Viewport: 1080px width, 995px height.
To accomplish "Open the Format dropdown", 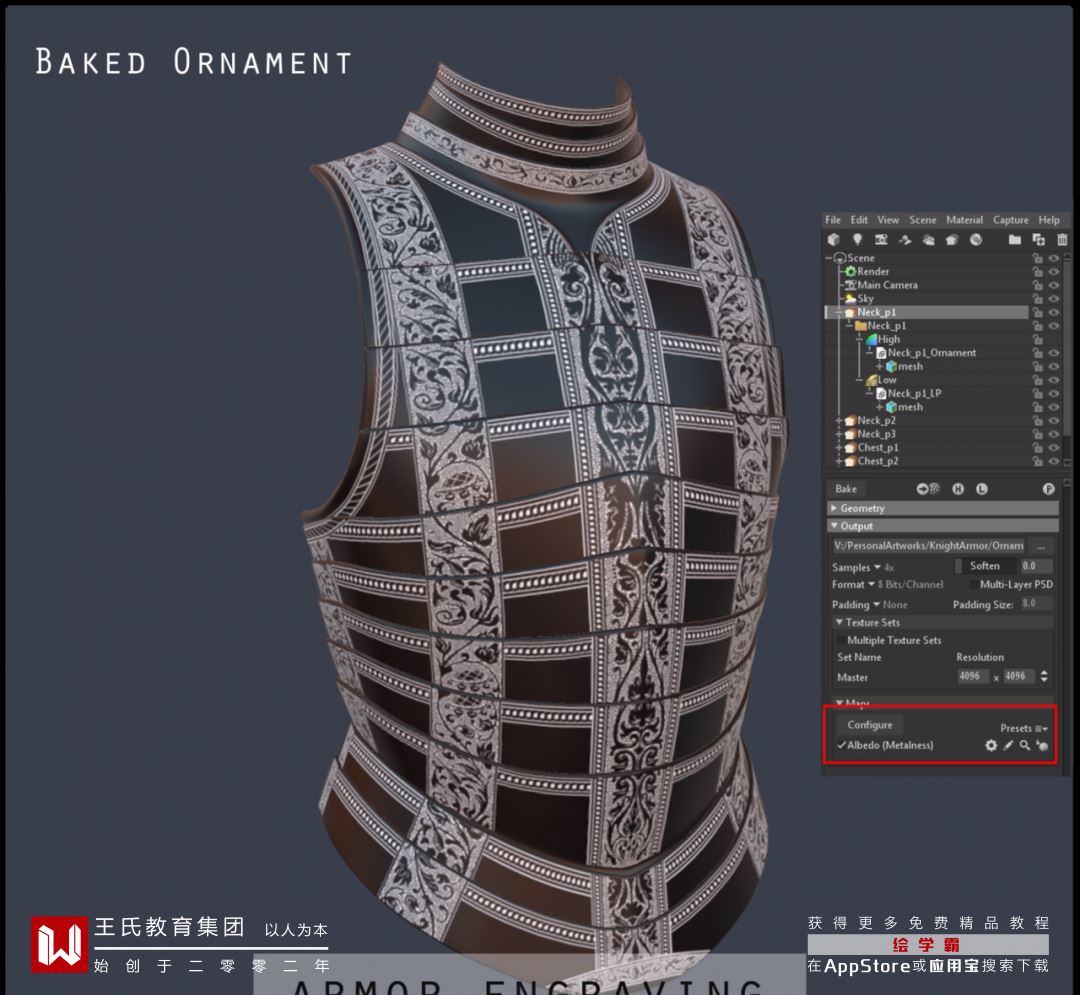I will click(887, 585).
